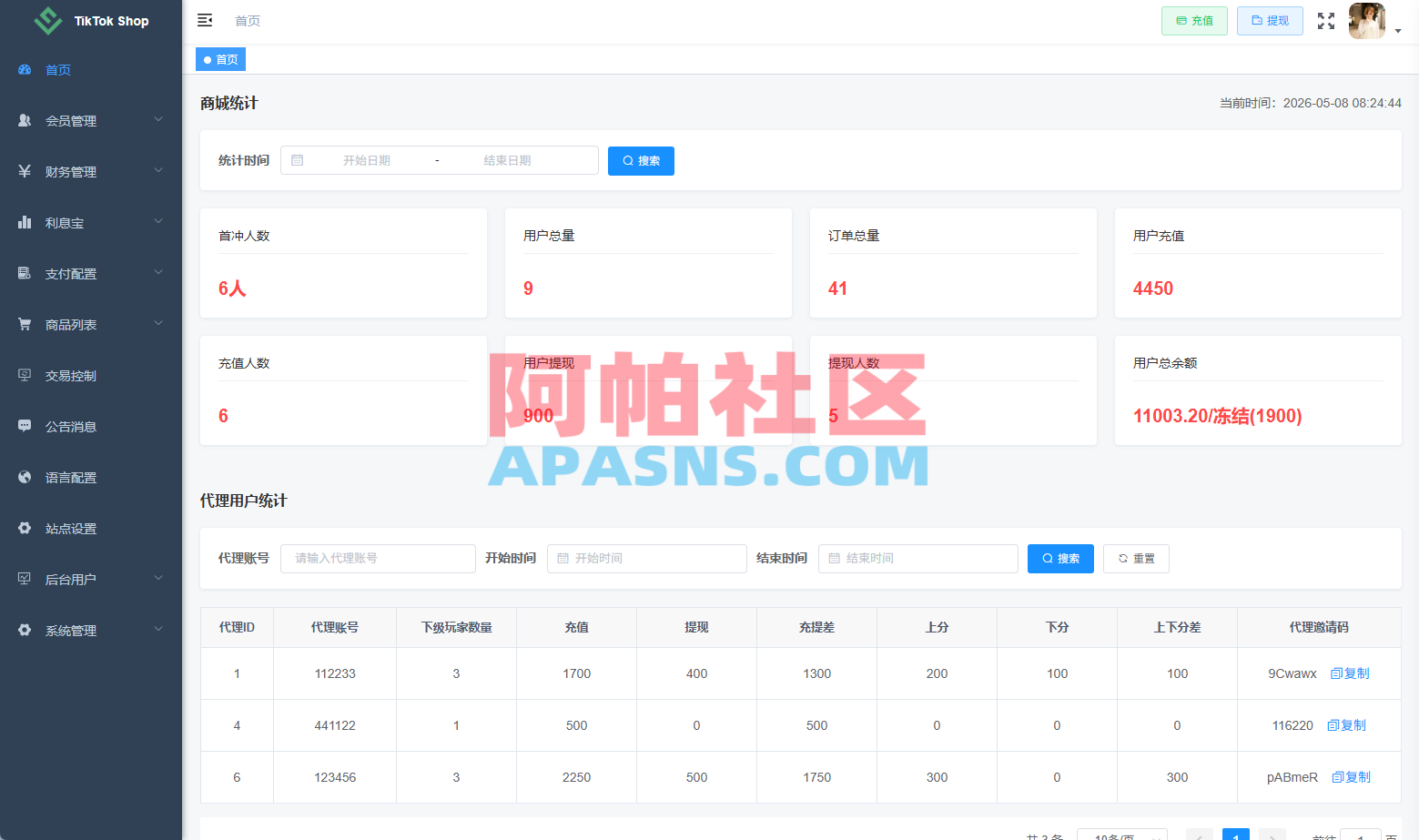The height and width of the screenshot is (840, 1419).
Task: Click recharge cell 2250 in the table
Action: point(576,777)
